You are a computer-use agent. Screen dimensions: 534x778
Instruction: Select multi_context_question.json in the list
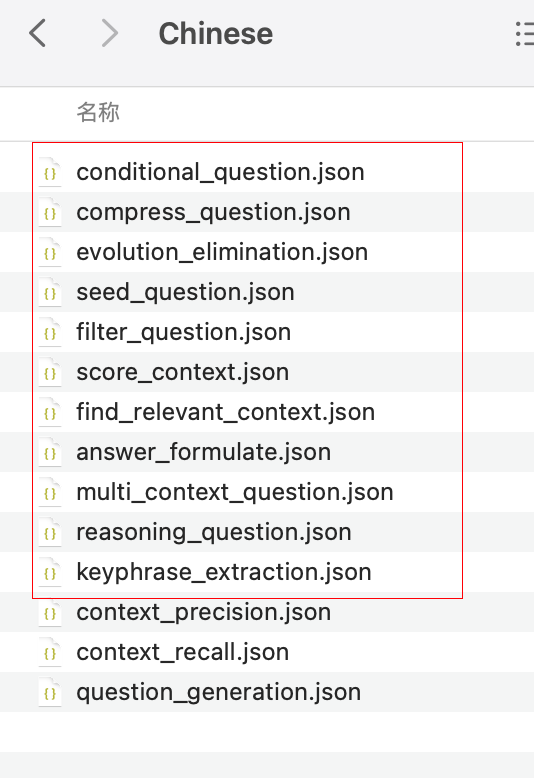[267, 493]
